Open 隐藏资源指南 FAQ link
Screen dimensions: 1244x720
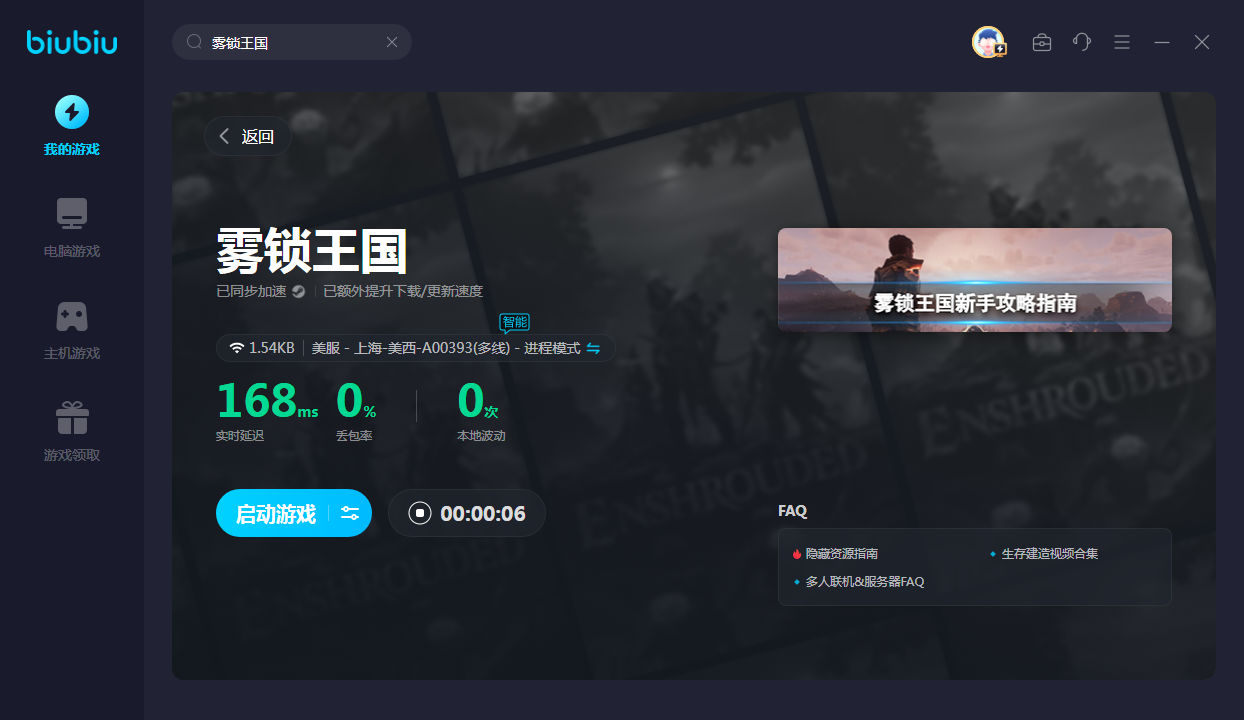pyautogui.click(x=841, y=553)
